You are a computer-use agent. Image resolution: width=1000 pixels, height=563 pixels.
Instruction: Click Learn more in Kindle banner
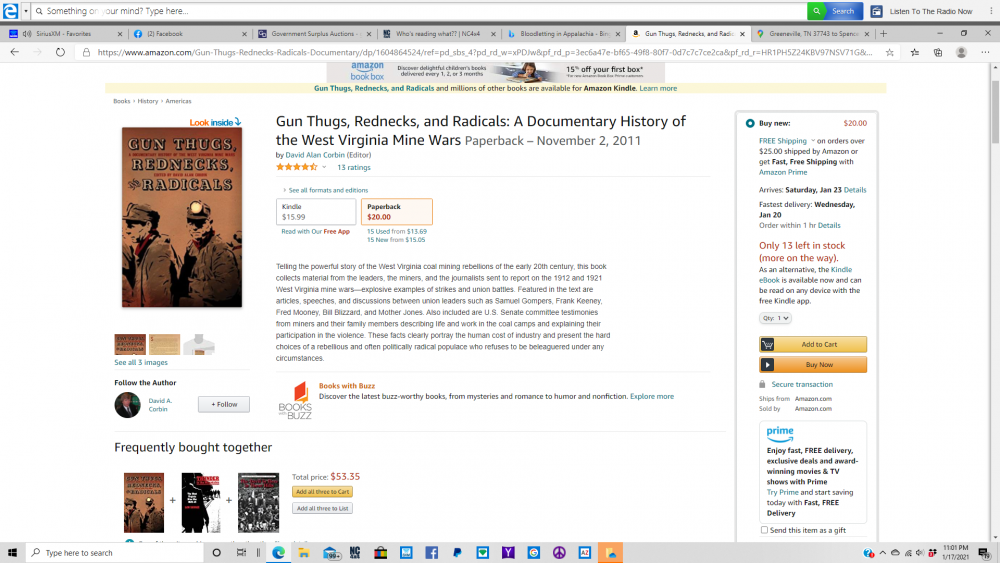tap(658, 89)
